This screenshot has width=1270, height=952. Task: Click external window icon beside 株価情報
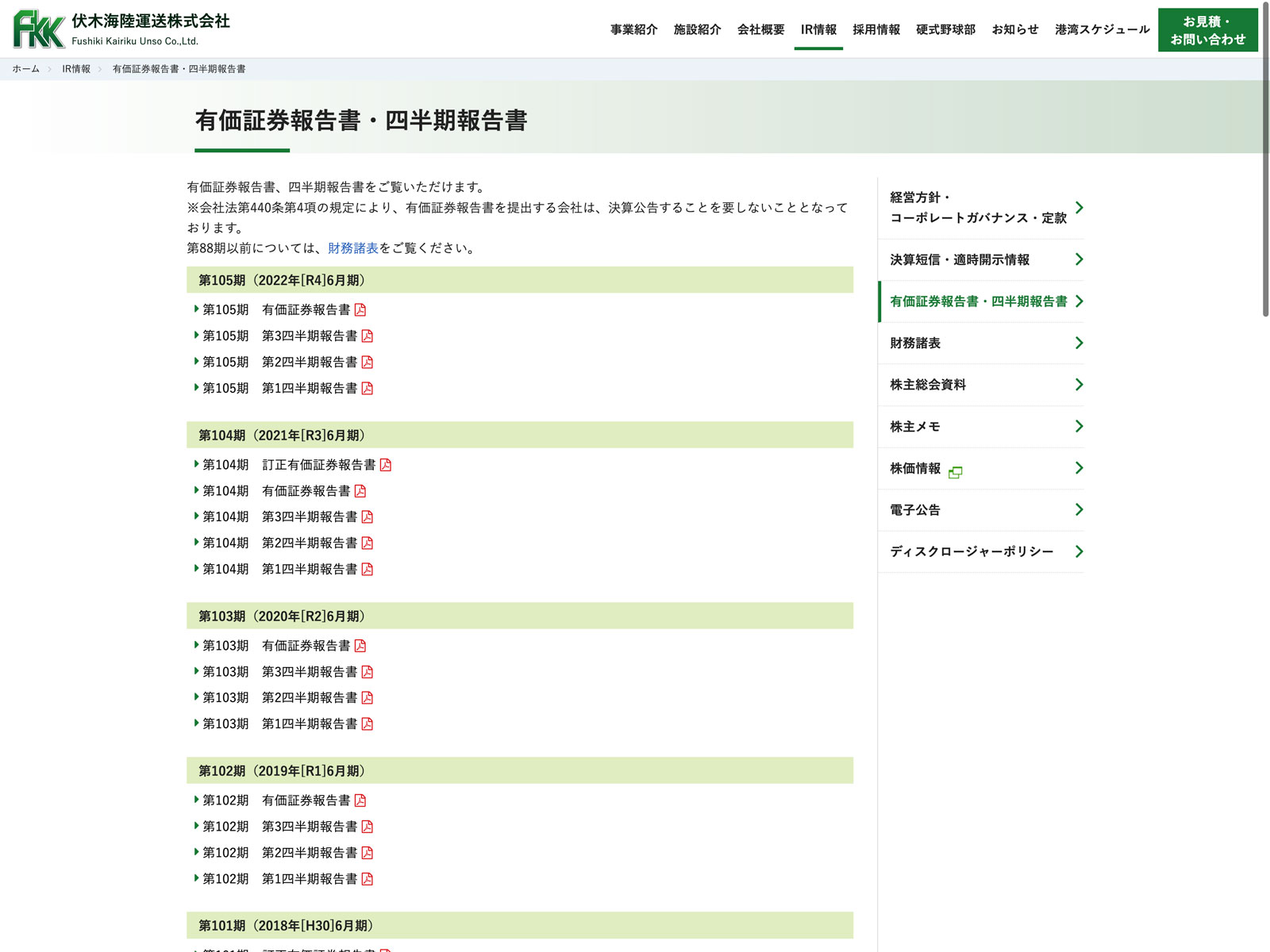[x=956, y=472]
